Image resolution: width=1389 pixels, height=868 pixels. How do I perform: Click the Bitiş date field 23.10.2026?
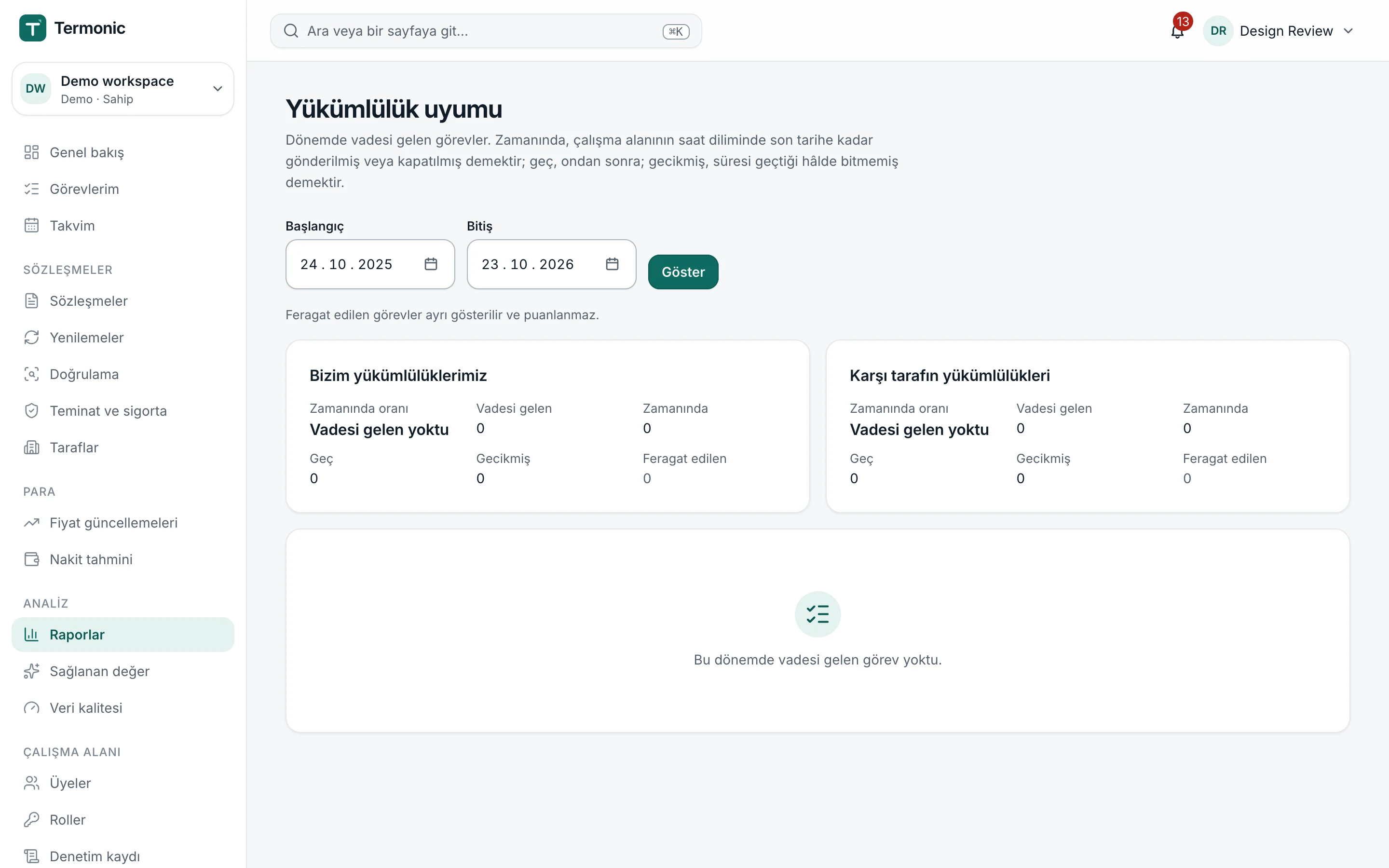point(552,264)
